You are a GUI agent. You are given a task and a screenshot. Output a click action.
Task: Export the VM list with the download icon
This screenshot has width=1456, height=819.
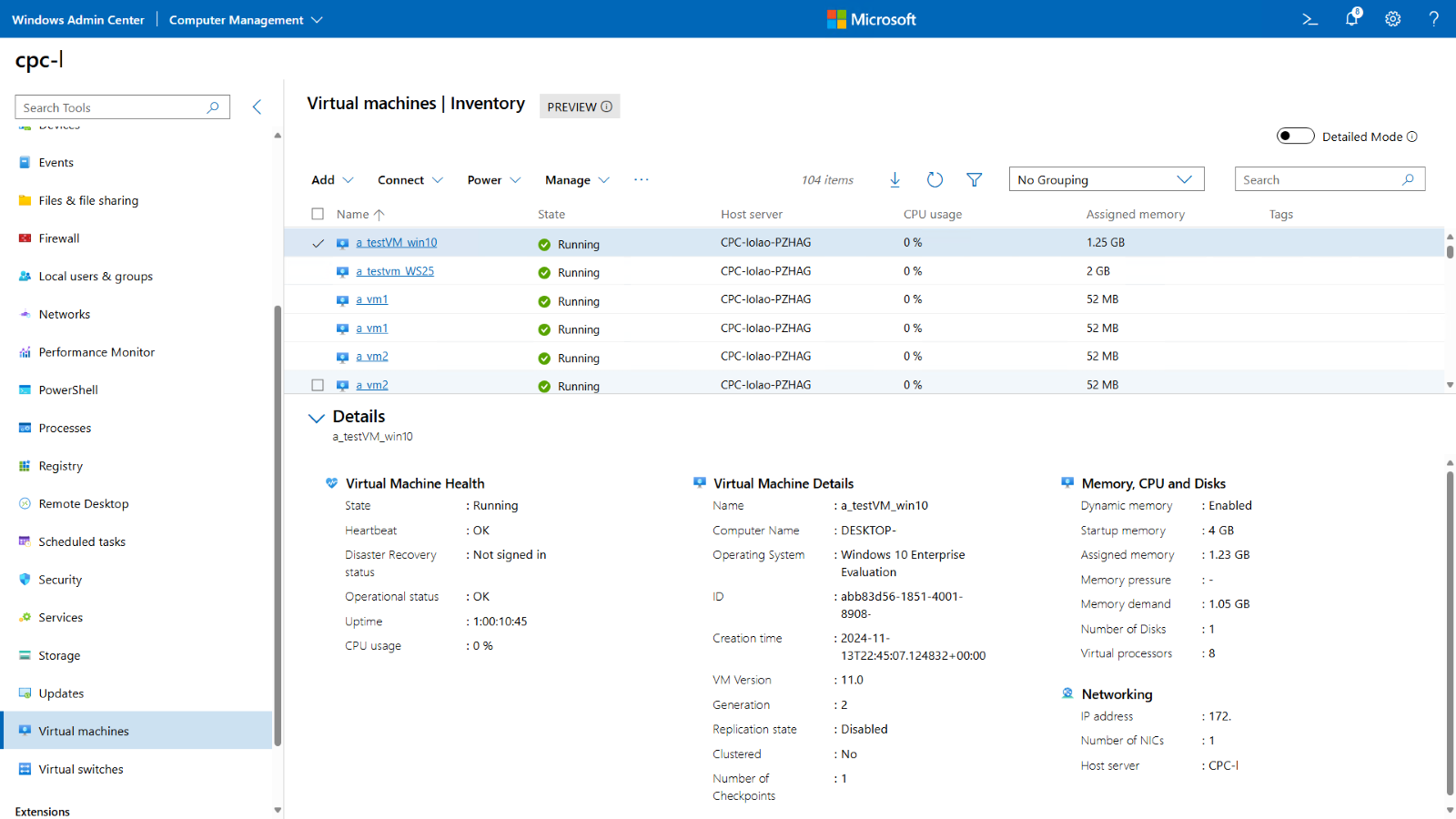click(x=895, y=179)
